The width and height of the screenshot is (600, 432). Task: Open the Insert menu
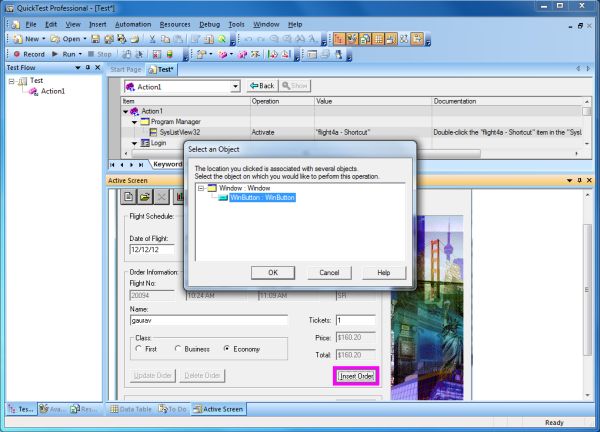[98, 24]
